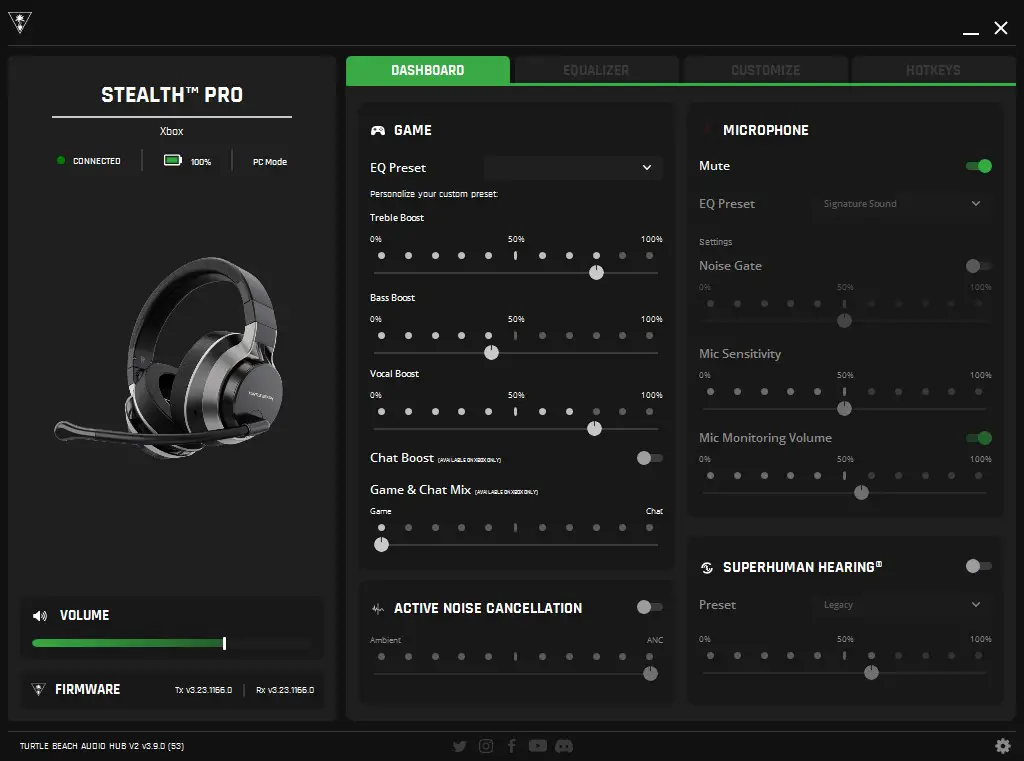
Task: Enable Superhuman Hearing switch
Action: pos(978,566)
